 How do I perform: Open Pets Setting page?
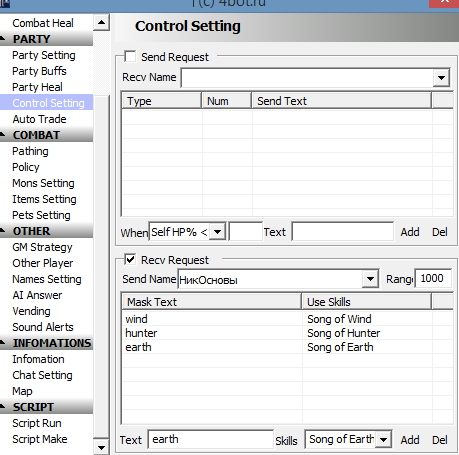(41, 215)
